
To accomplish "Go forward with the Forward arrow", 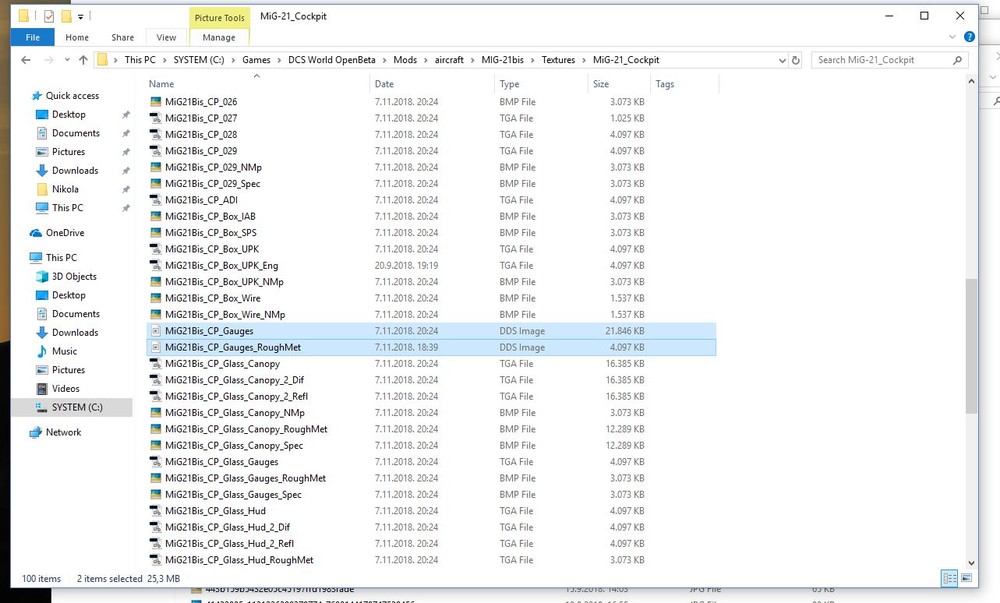I will point(48,60).
